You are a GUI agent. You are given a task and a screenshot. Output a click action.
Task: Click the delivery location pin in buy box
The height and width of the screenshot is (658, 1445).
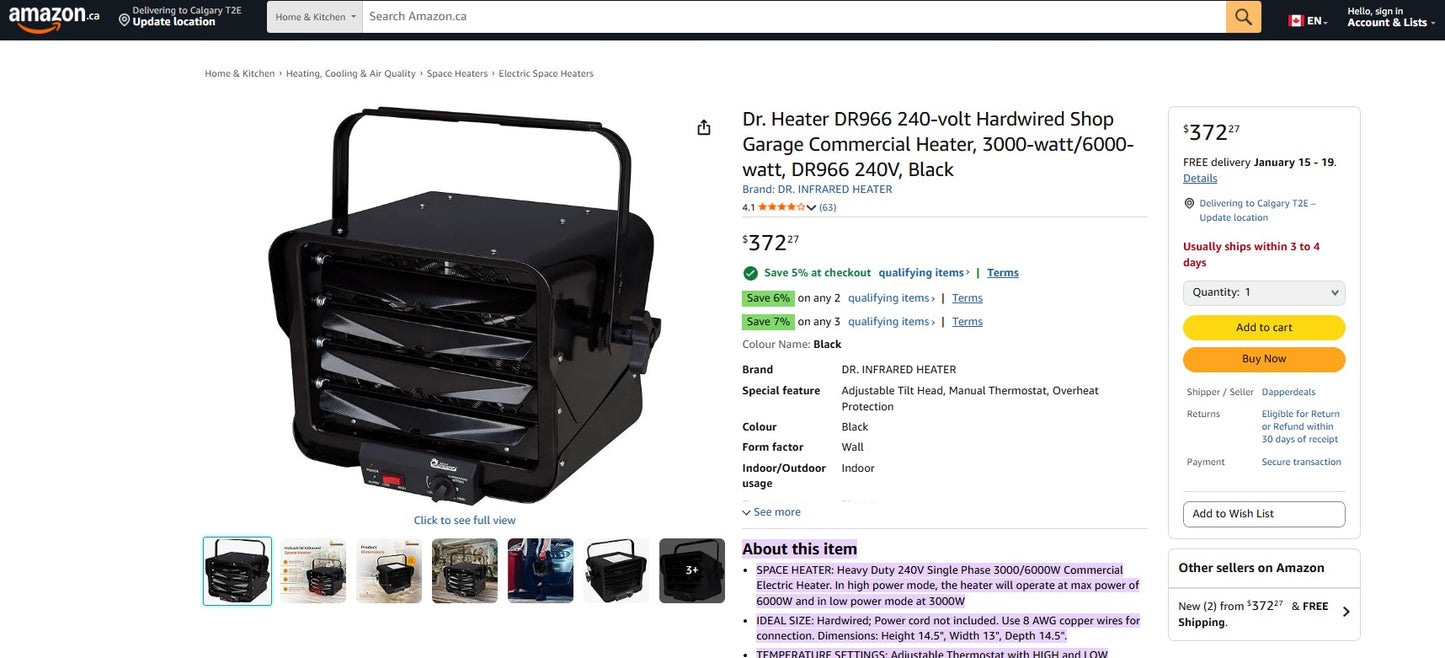click(1189, 202)
